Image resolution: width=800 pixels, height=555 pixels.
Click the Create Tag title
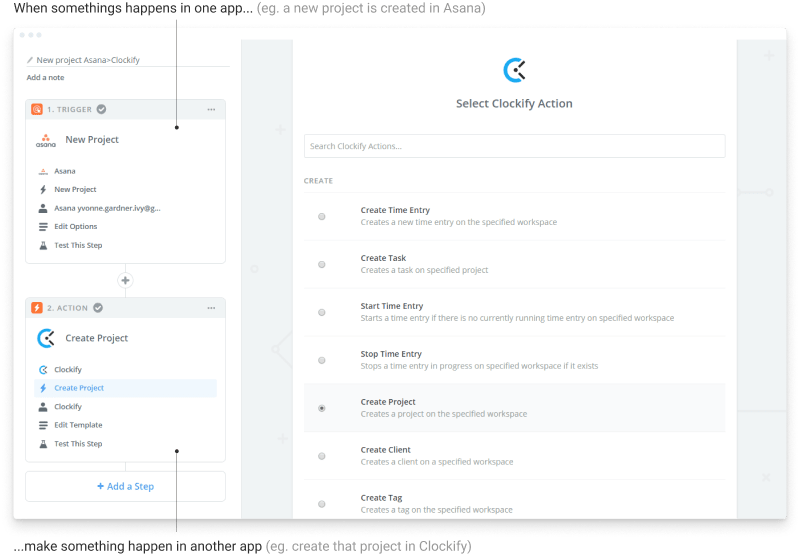(381, 498)
